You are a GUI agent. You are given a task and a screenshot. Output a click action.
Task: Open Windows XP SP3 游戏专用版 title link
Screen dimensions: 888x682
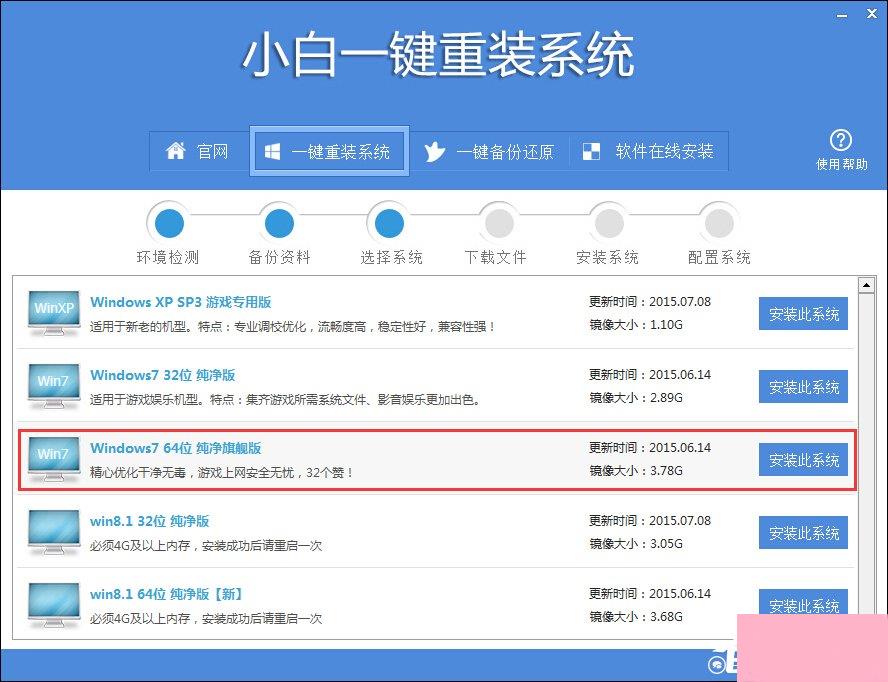click(181, 302)
